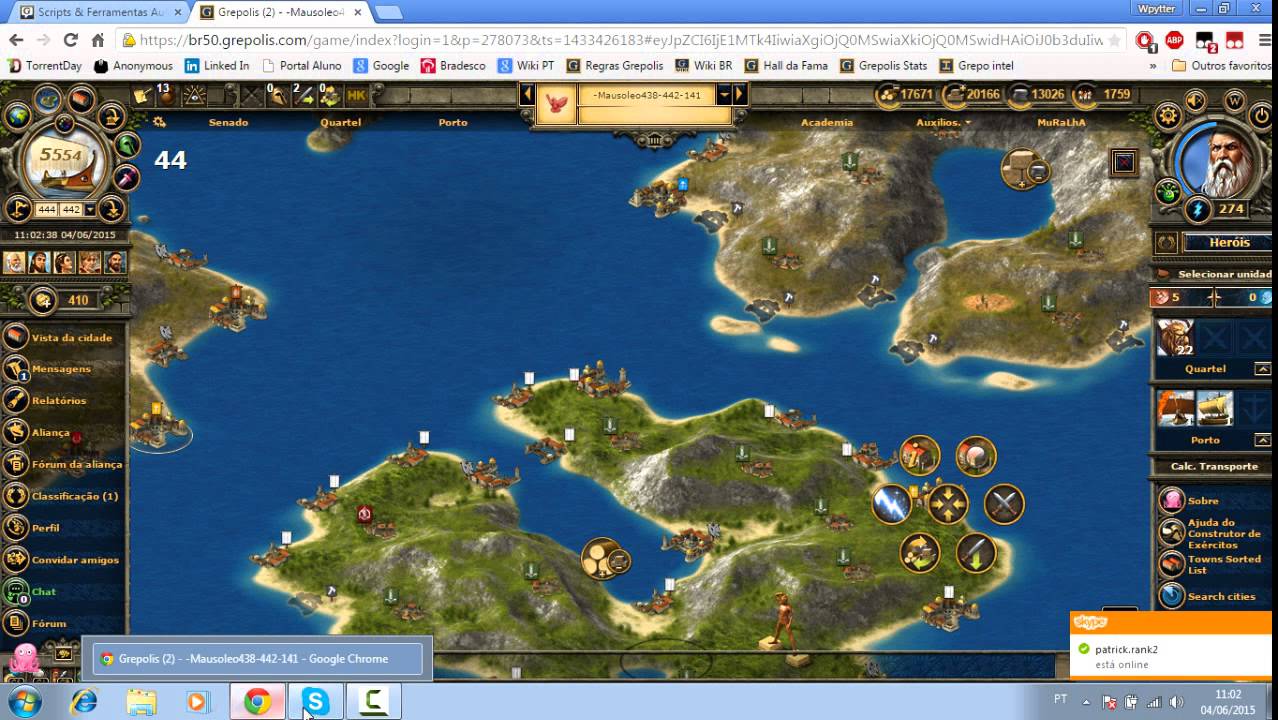Viewport: 1278px width, 720px height.
Task: Collapse the Quartel units panel
Action: [1263, 369]
